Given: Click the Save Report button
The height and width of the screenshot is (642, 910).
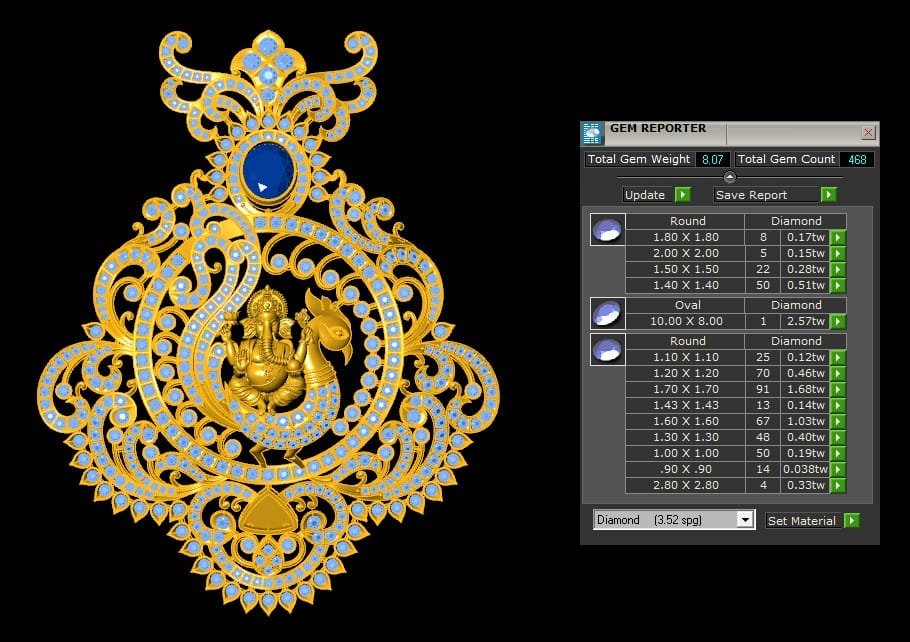Looking at the screenshot, I should (x=774, y=195).
